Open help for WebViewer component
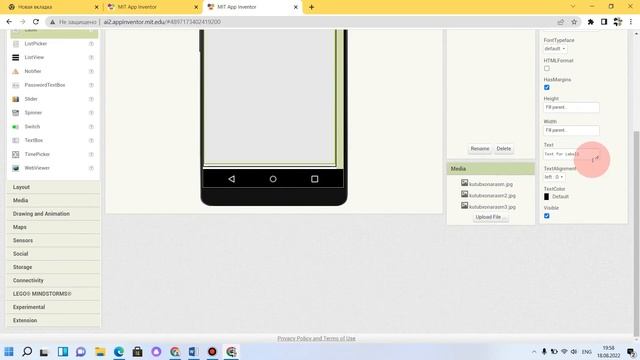This screenshot has width=640, height=360. tap(91, 168)
